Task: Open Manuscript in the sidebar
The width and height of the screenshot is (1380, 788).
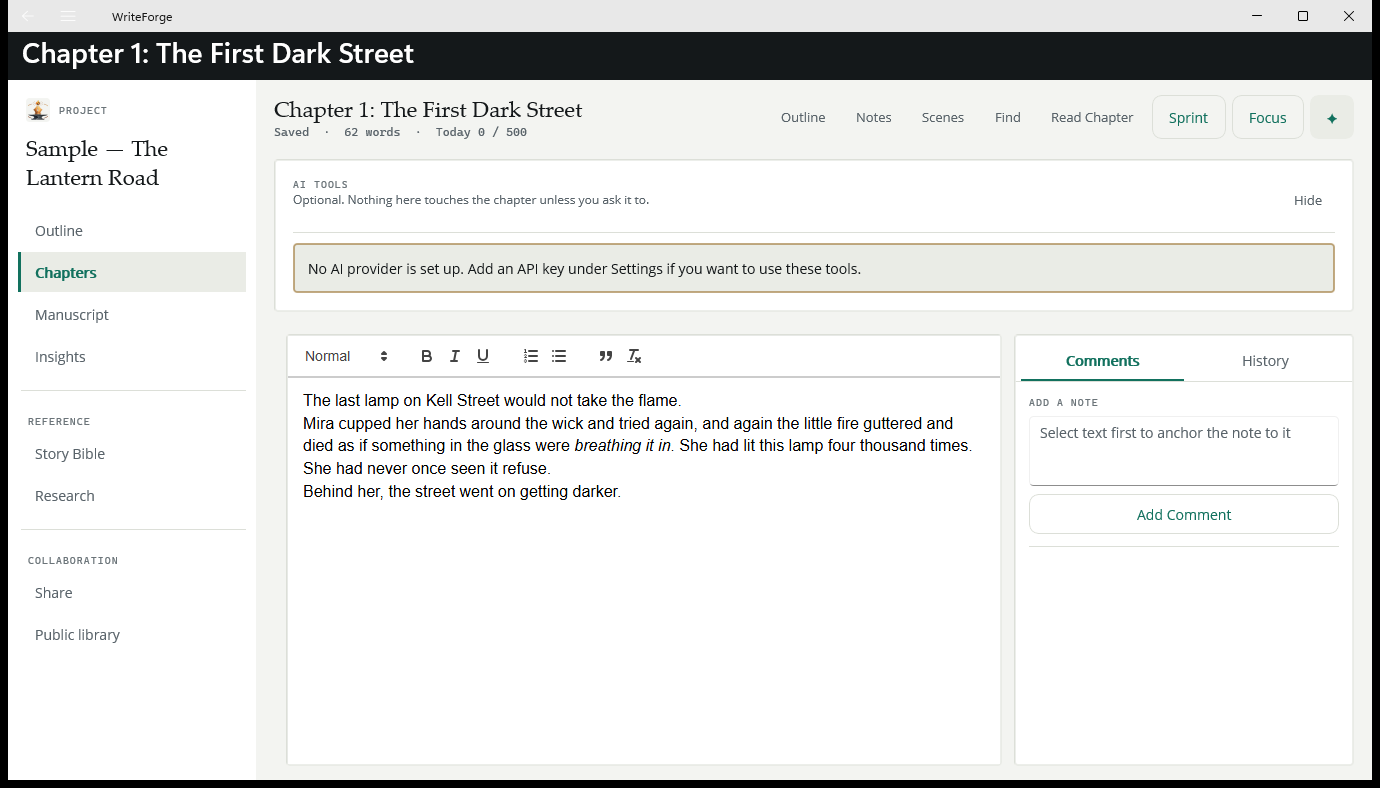Action: pos(132,315)
